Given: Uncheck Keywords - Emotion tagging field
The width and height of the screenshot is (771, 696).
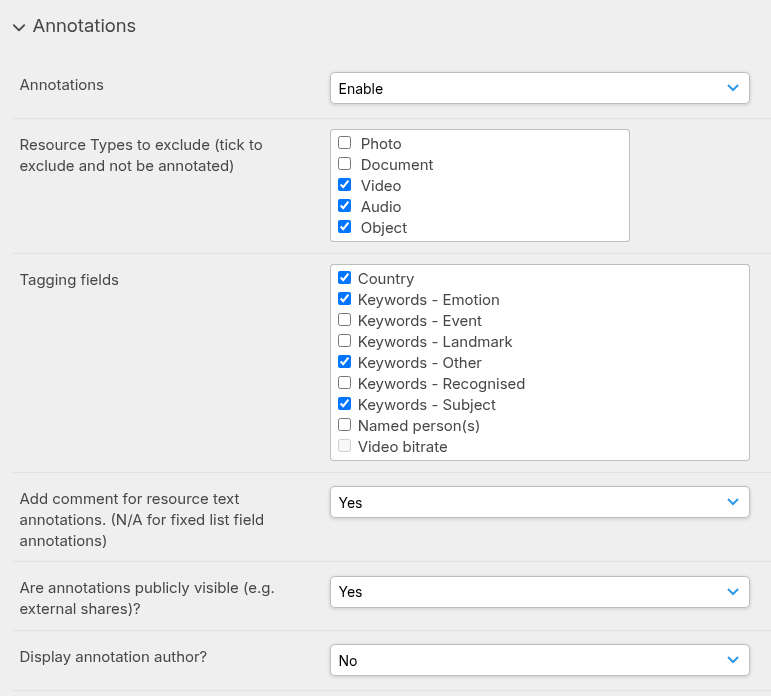Looking at the screenshot, I should coord(345,299).
